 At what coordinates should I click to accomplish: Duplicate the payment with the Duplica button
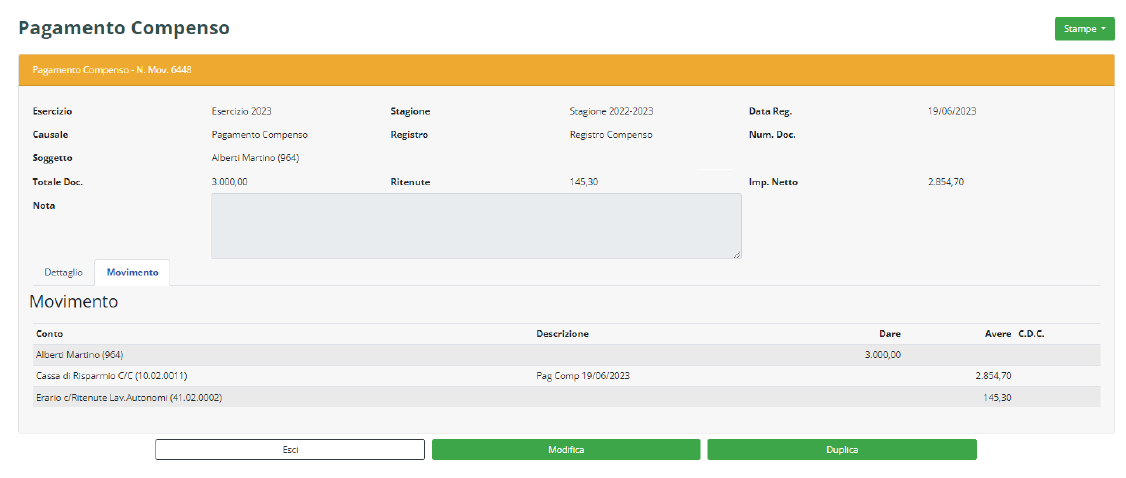coord(841,450)
